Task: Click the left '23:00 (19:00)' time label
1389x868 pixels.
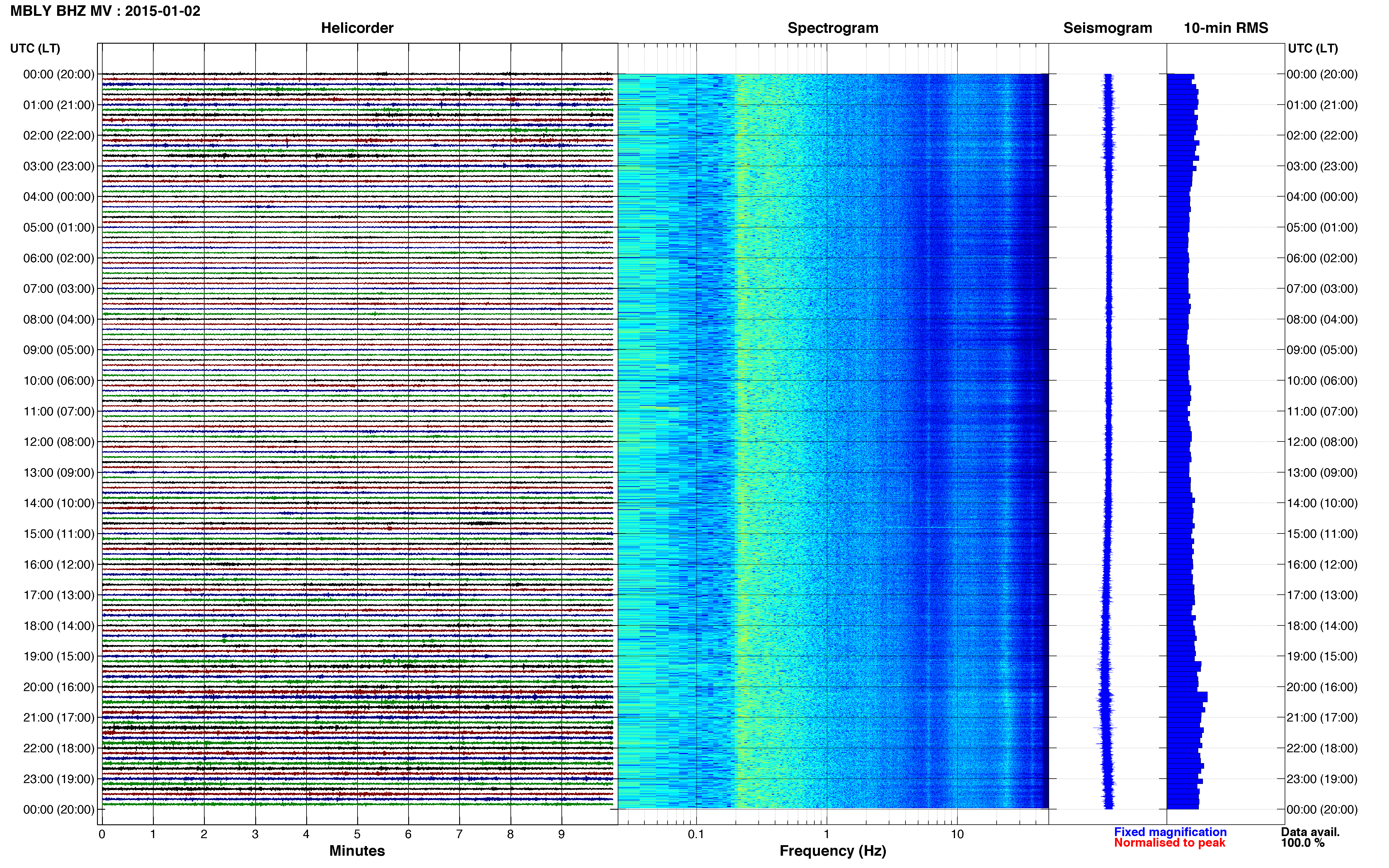Action: coord(59,779)
